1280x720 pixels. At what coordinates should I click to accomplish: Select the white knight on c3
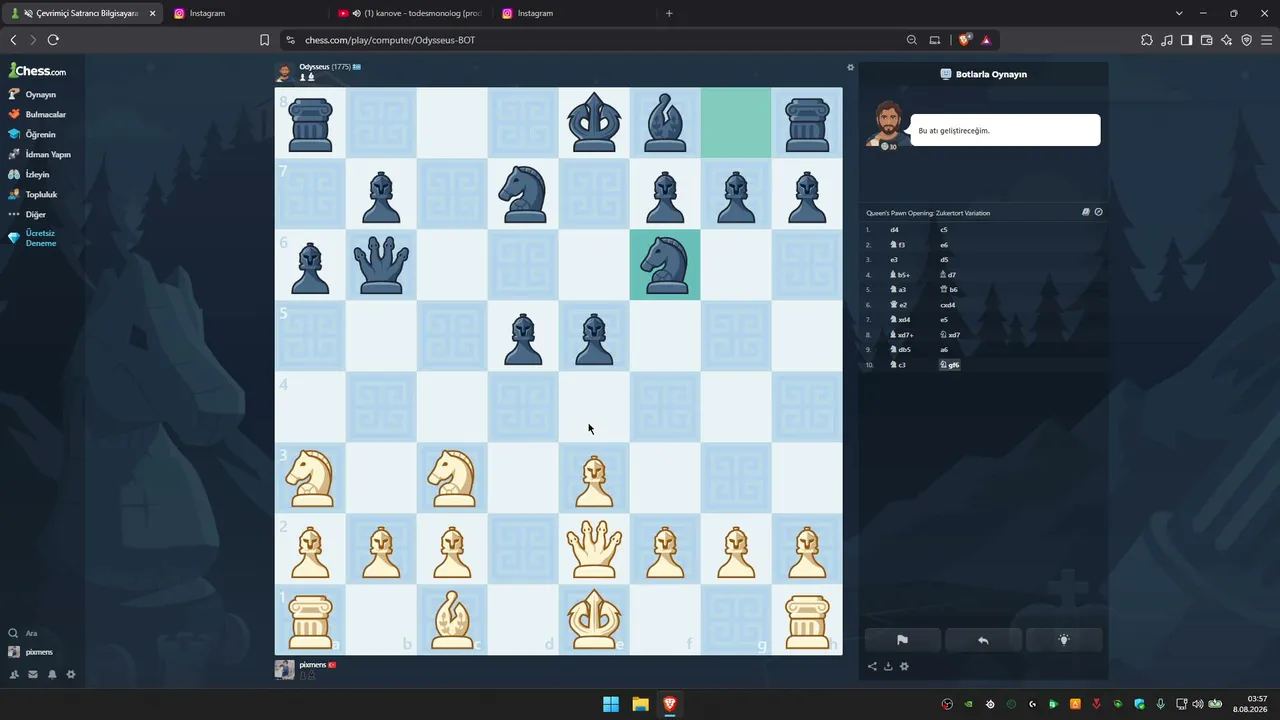coord(452,478)
